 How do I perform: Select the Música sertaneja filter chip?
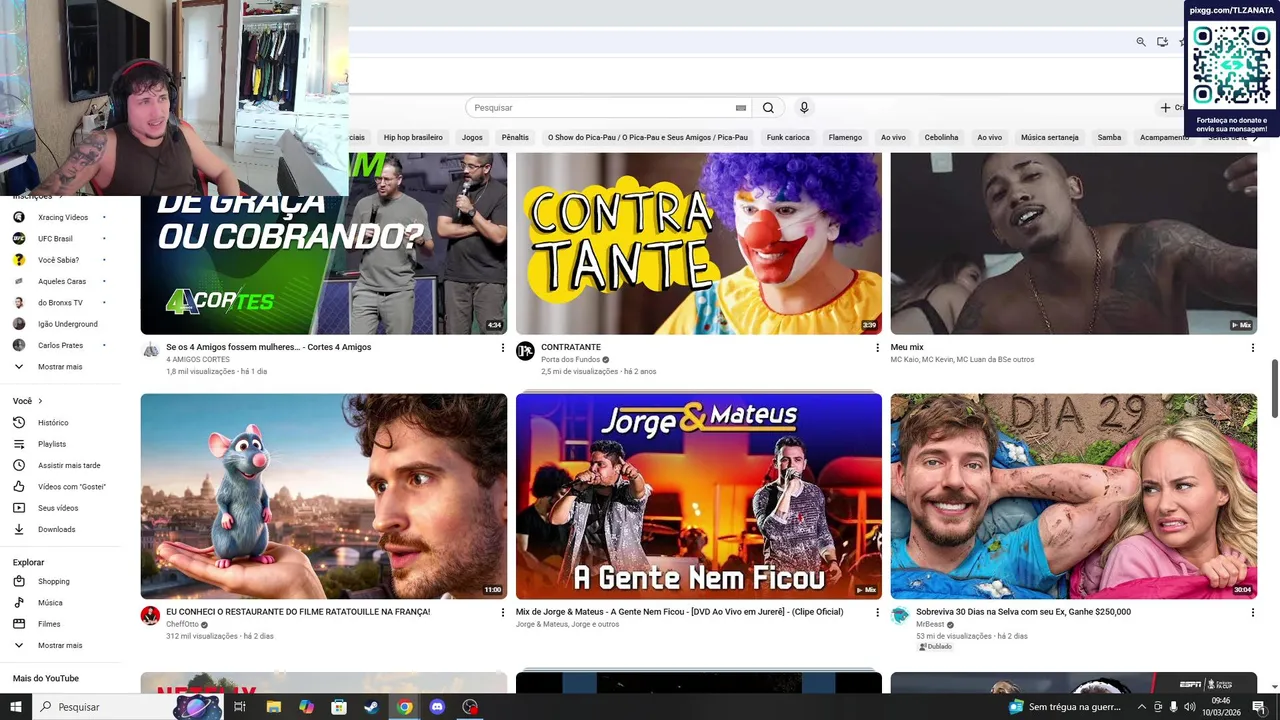pos(1050,137)
